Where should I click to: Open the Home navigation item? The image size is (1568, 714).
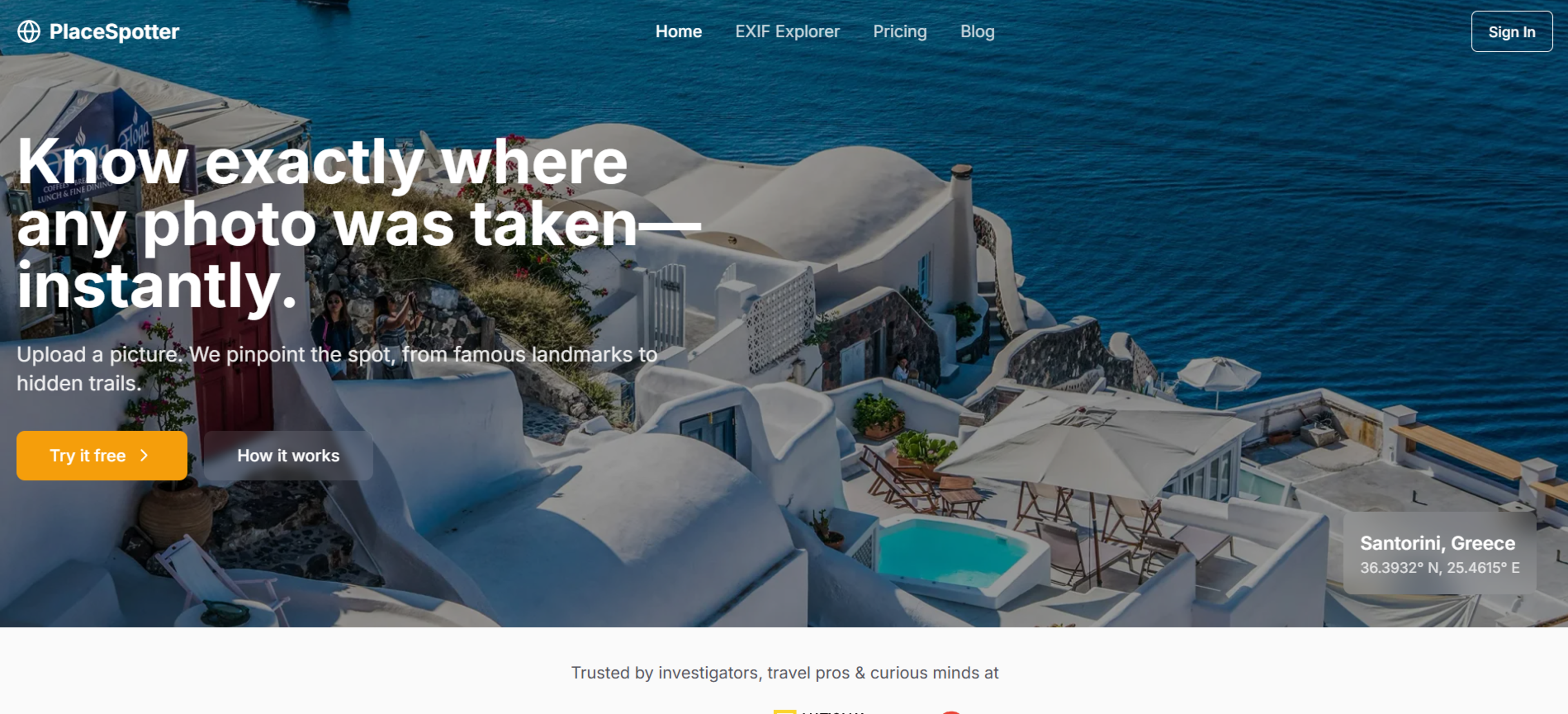(679, 31)
